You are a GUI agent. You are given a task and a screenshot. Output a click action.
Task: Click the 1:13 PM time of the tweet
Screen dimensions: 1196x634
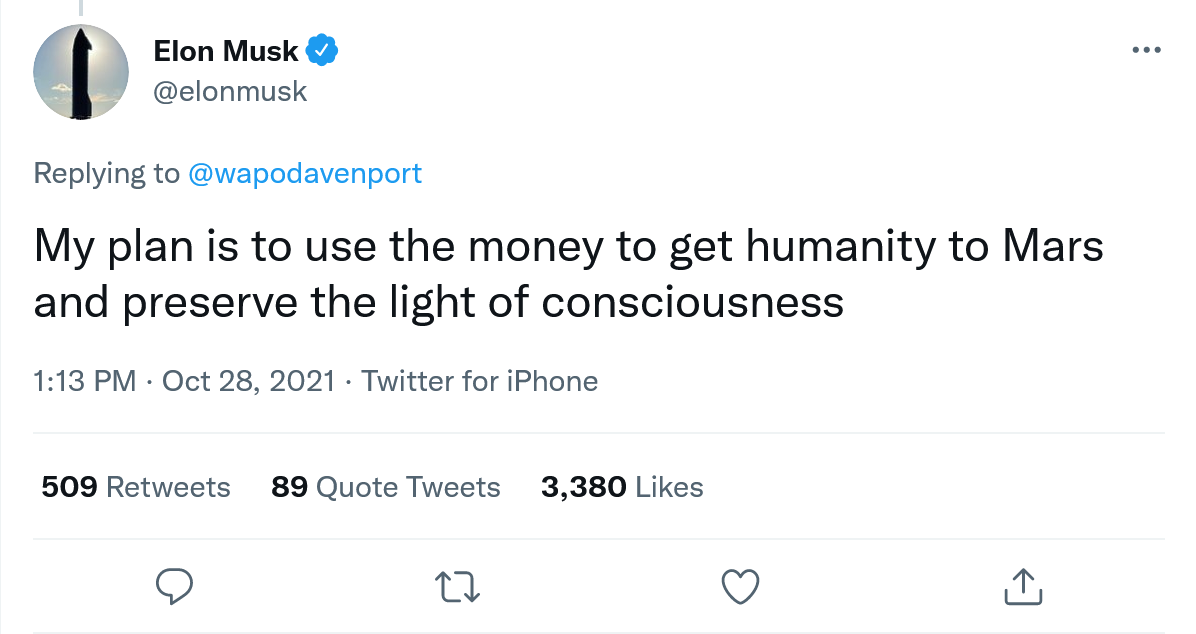coord(84,381)
